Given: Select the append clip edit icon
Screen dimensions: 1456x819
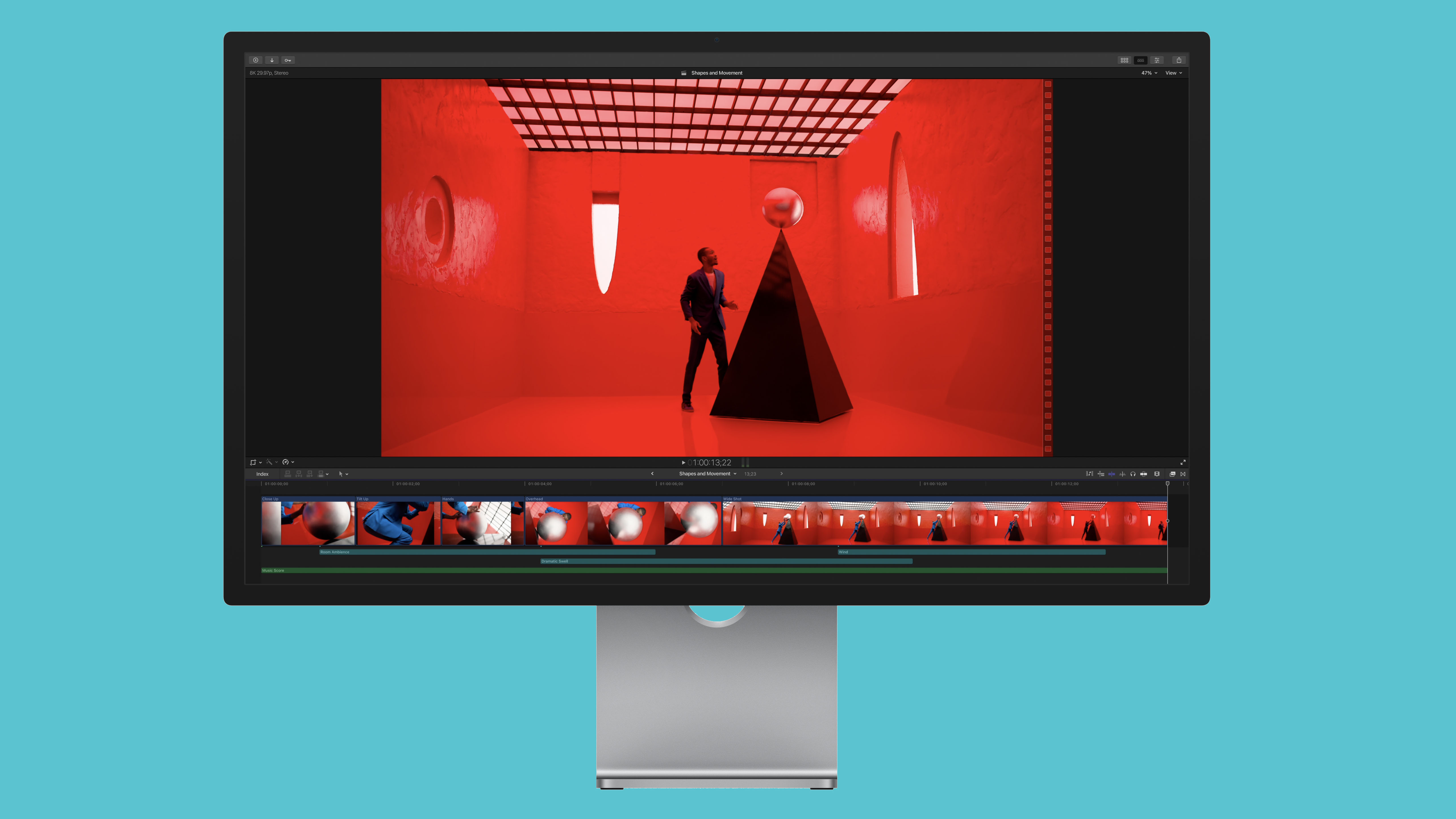Looking at the screenshot, I should [x=309, y=474].
